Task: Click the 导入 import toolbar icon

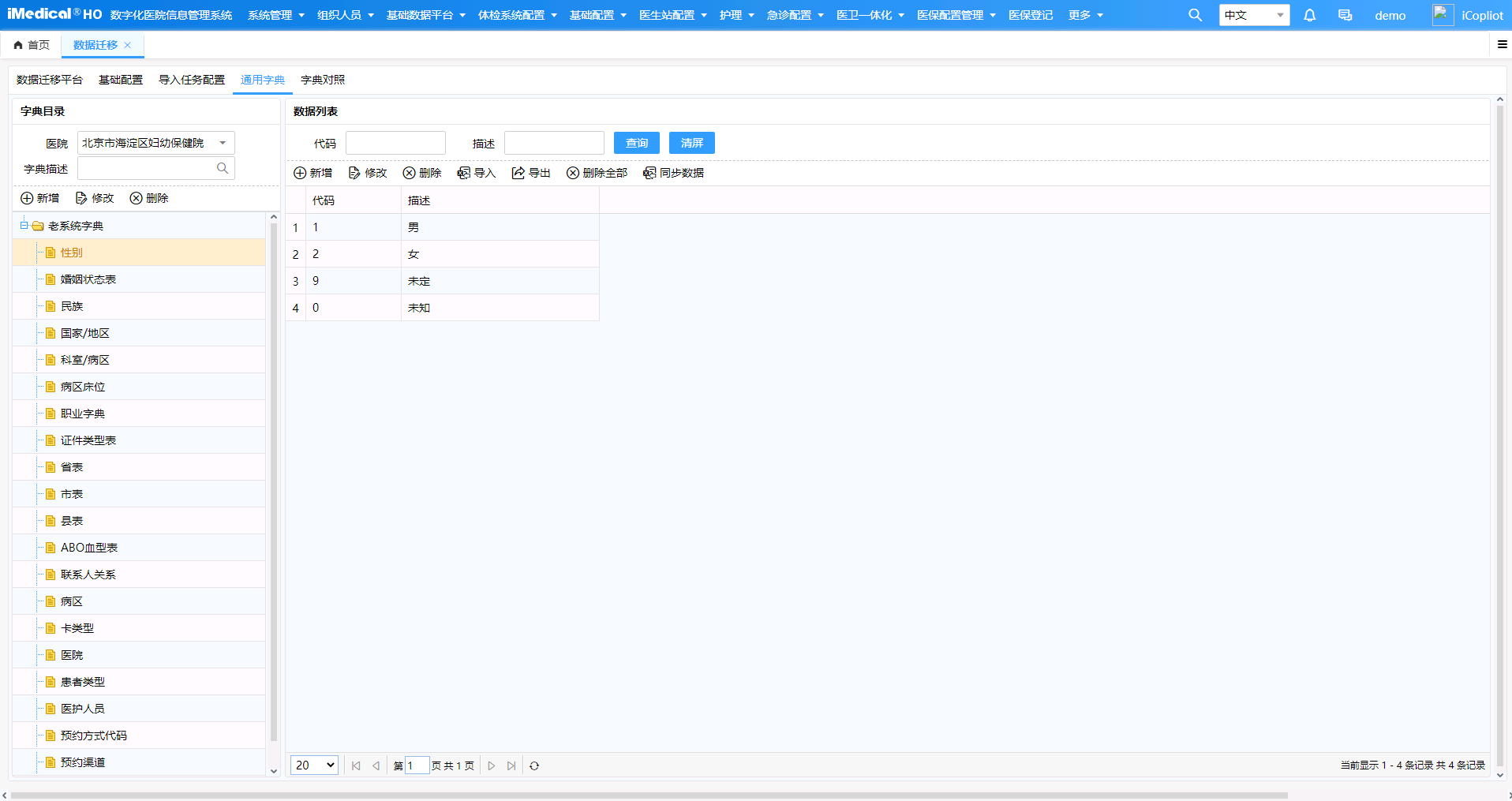Action: click(463, 173)
